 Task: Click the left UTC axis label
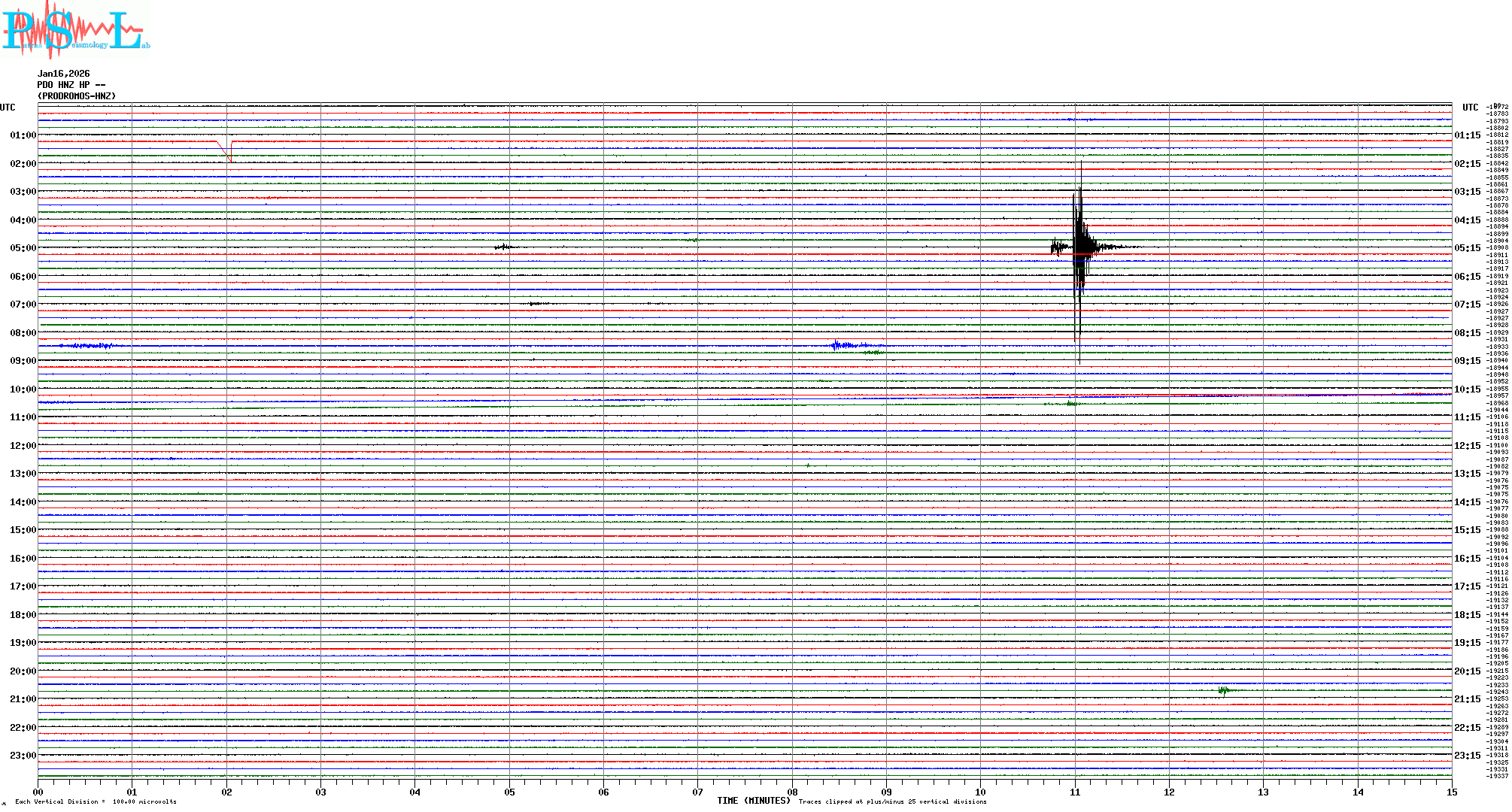8,108
